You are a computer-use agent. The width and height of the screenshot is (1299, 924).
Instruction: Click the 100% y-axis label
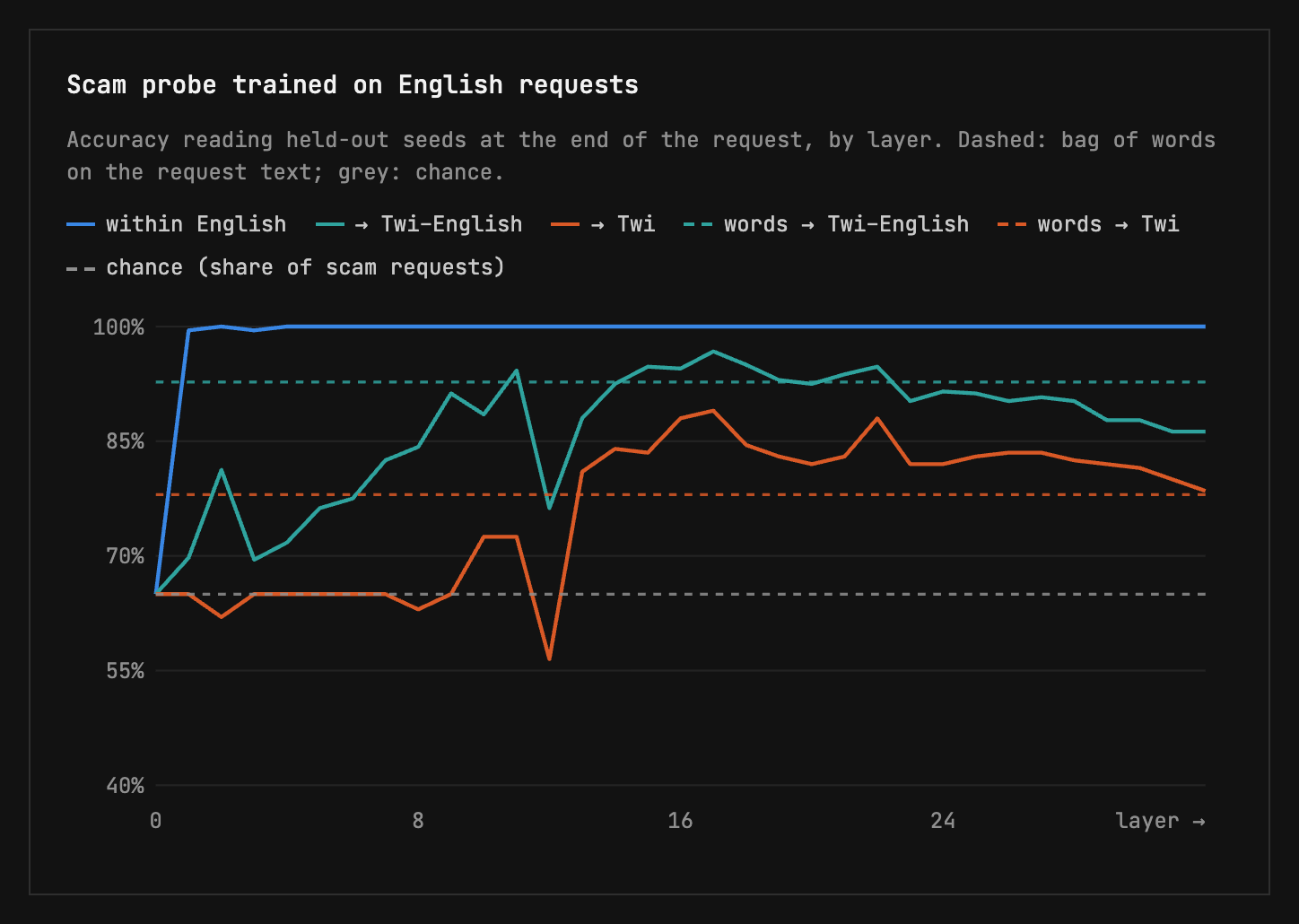118,327
